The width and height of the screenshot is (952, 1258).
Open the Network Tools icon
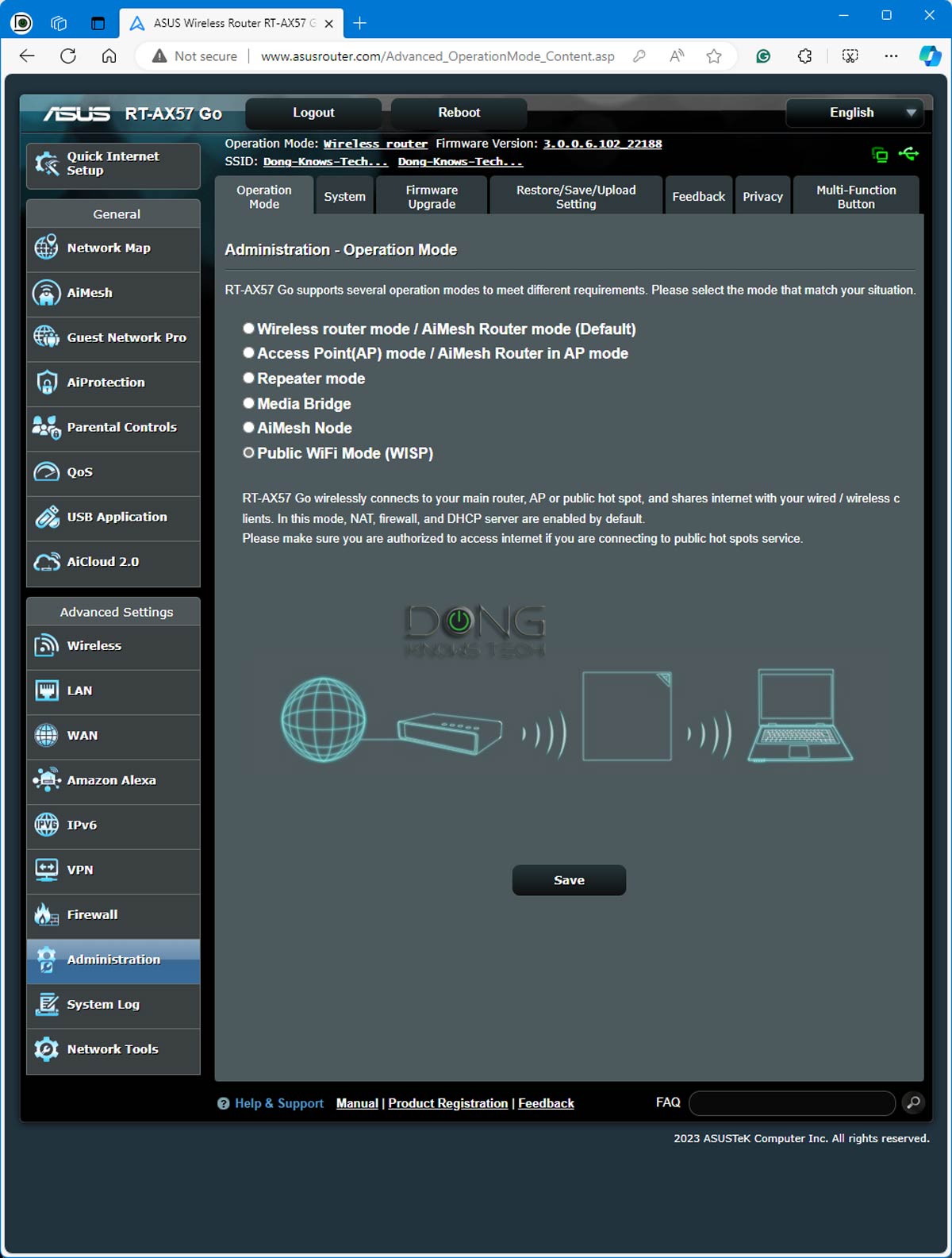pos(46,1049)
